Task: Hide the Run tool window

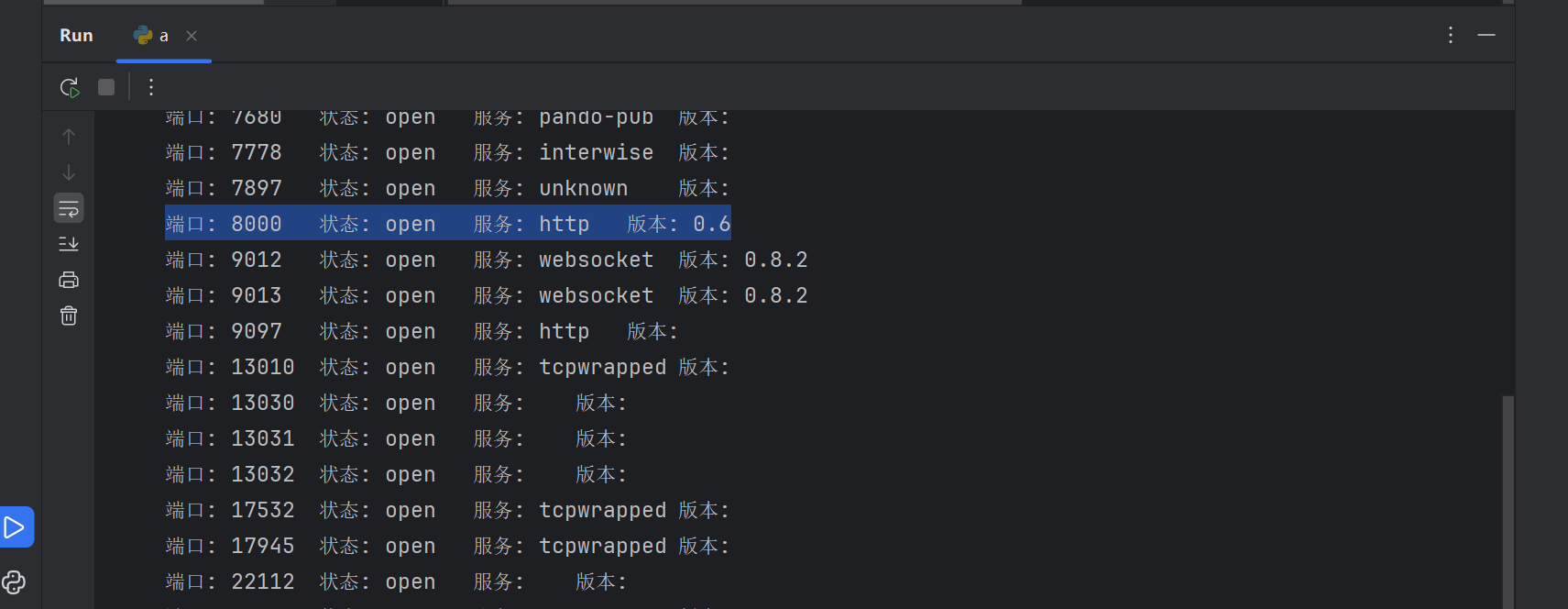Action: click(x=1486, y=35)
